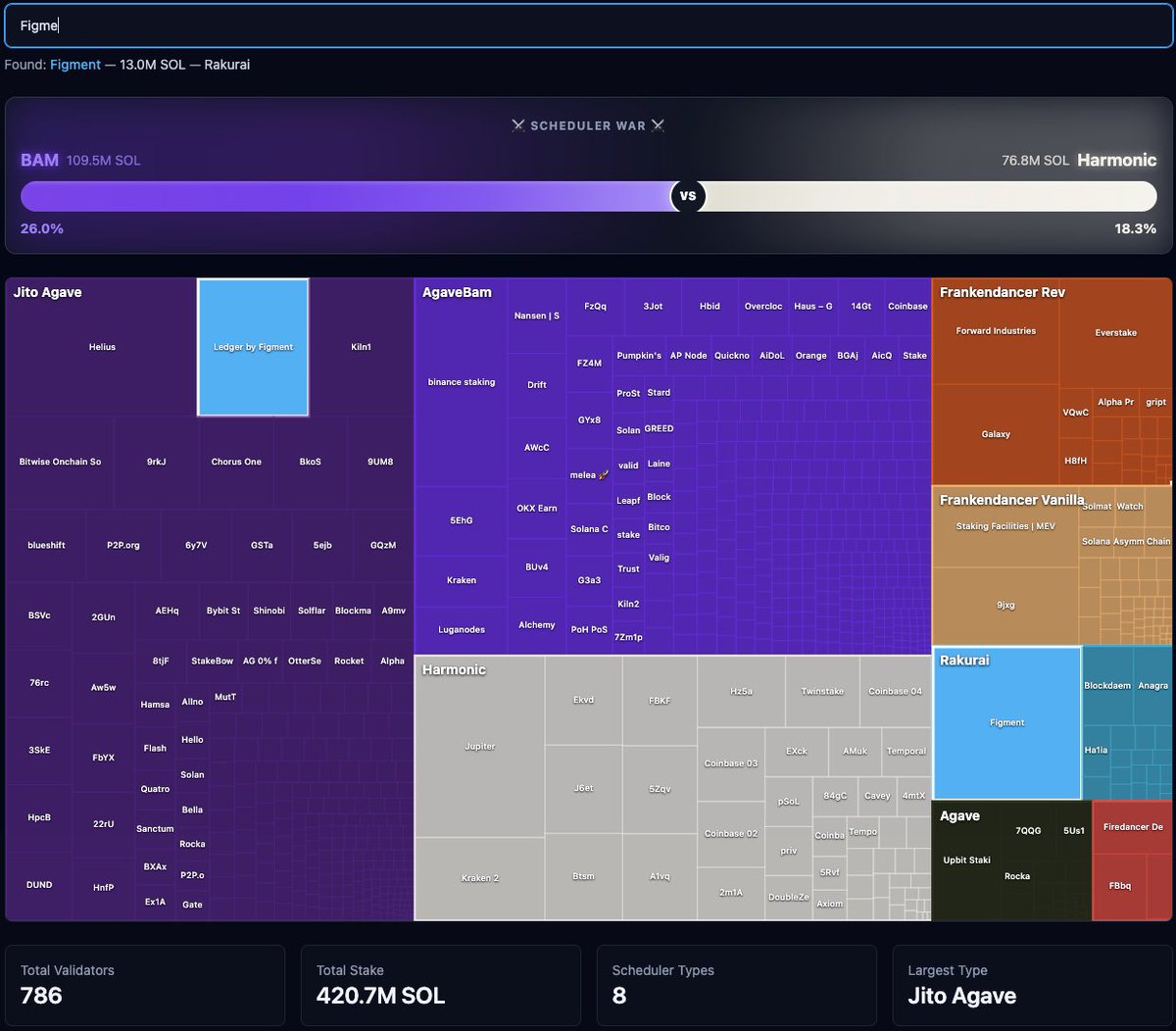Select the Twinstake validator tile
Viewport: 1176px width, 1031px height.
822,692
